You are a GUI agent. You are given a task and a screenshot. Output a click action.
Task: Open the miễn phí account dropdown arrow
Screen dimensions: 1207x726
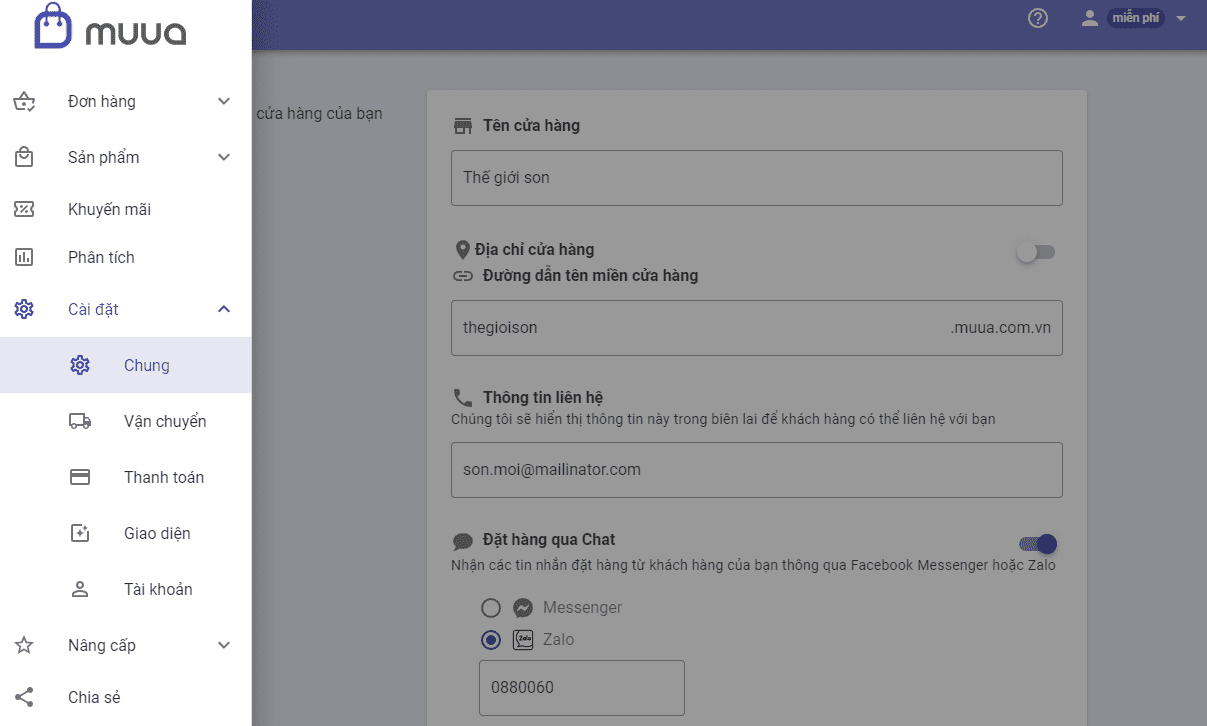tap(1181, 18)
